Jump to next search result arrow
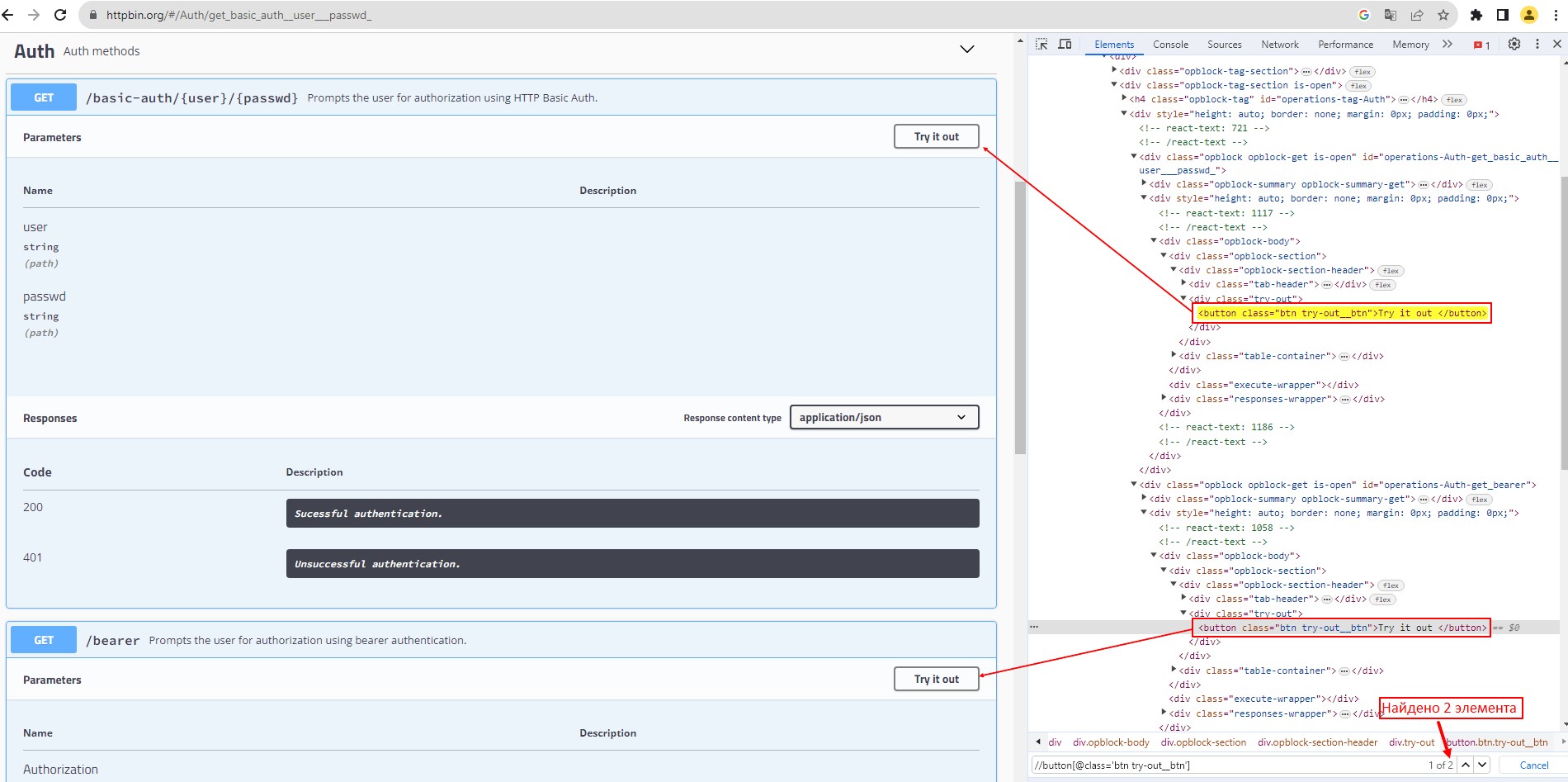The image size is (1568, 782). 1483,765
